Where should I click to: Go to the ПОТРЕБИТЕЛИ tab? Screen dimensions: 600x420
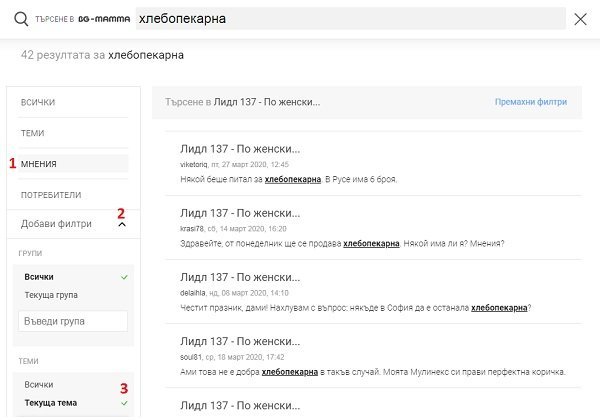point(51,194)
